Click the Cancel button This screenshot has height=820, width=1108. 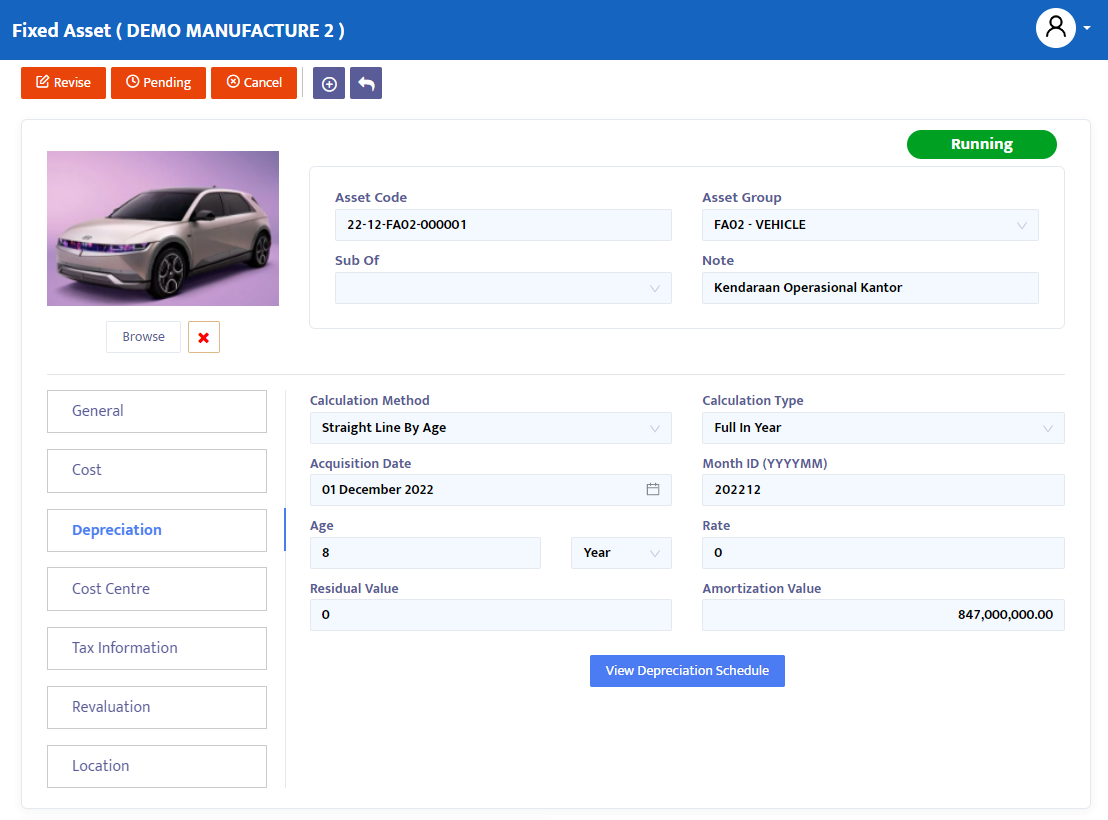[254, 83]
